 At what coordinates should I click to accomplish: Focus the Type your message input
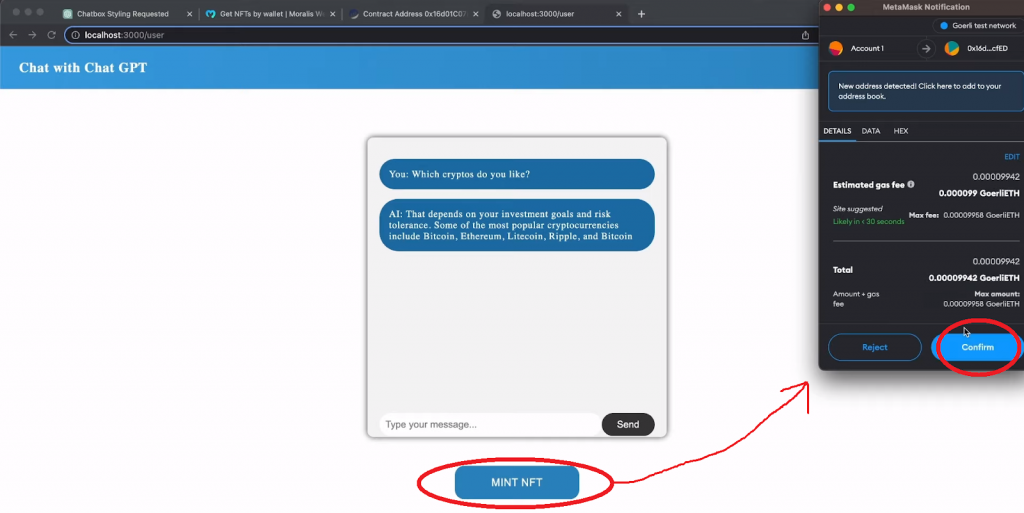[489, 425]
